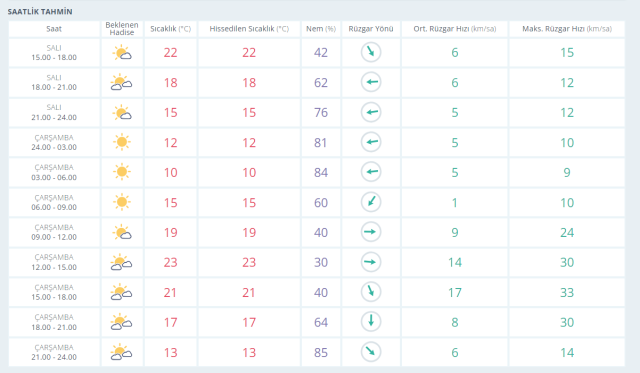This screenshot has height=373, width=640.
Task: Click wind direction arrow for SALI 15.00 - 18.00
Action: click(371, 52)
